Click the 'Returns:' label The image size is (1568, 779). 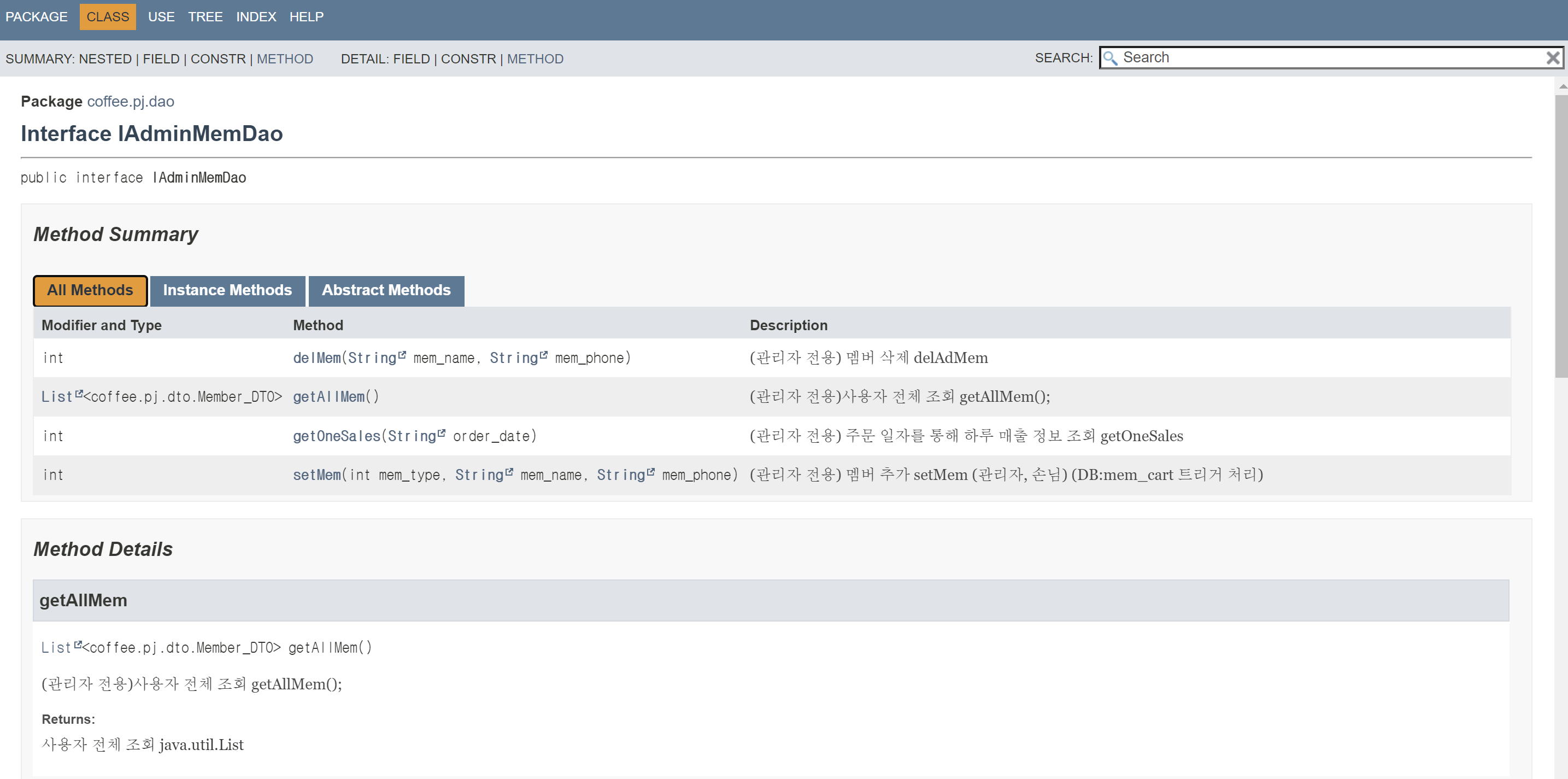click(68, 719)
